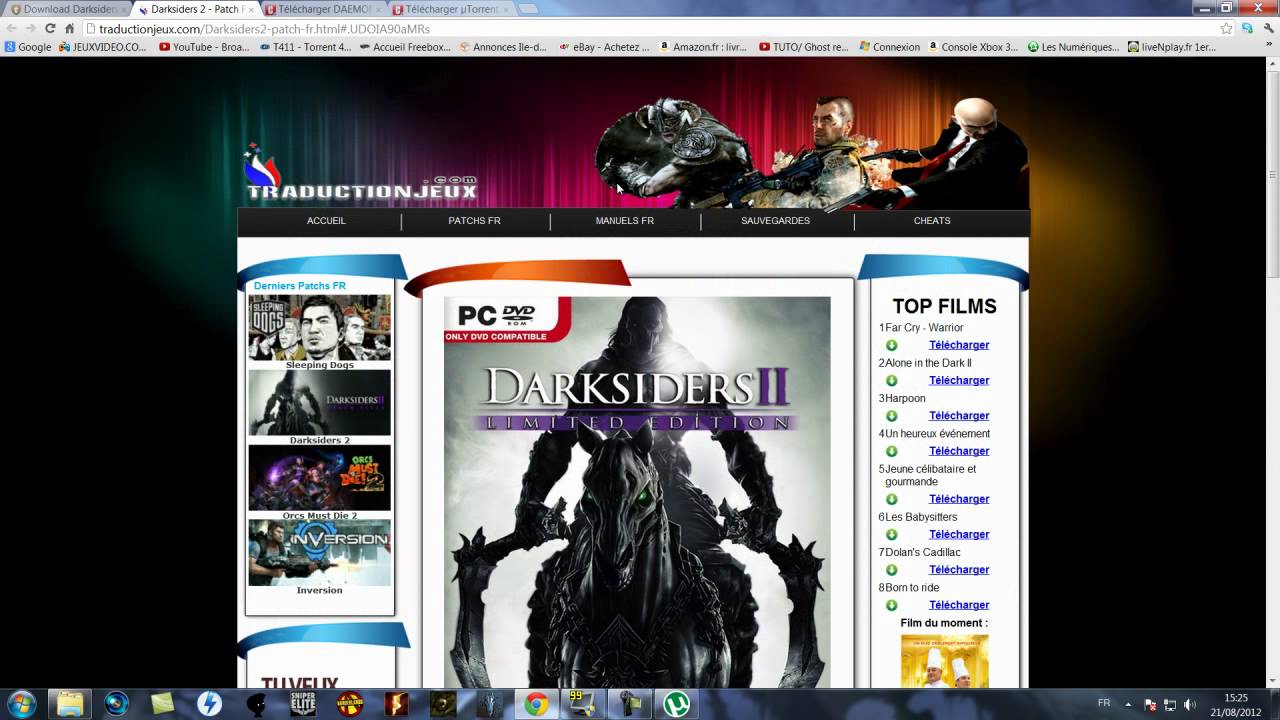Click the green download arrow under Alone in the Dark II
The width and height of the screenshot is (1280, 720).
(x=891, y=380)
